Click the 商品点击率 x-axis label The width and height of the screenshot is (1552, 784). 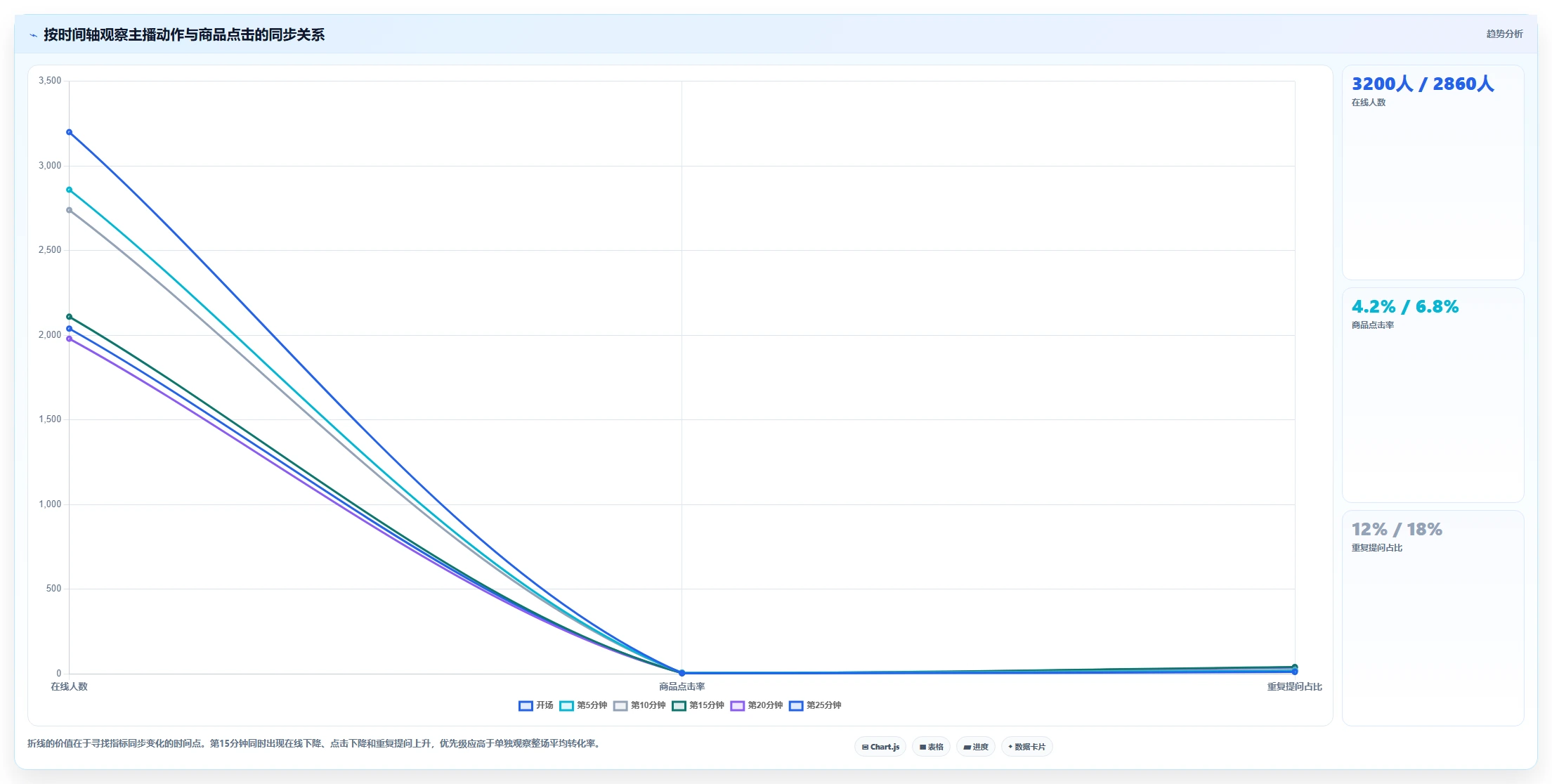(682, 687)
